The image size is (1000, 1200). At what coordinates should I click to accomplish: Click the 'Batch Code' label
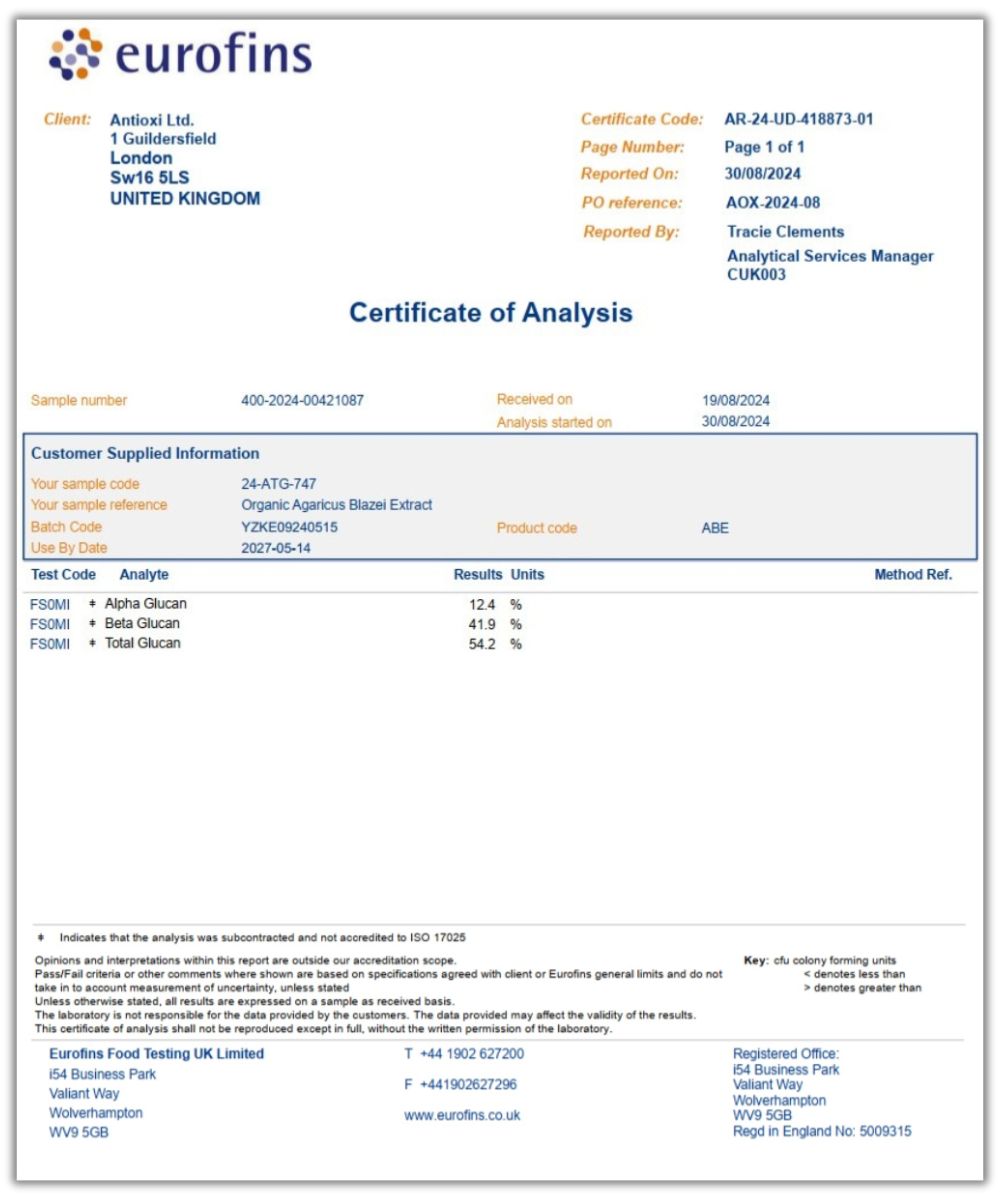(x=67, y=527)
